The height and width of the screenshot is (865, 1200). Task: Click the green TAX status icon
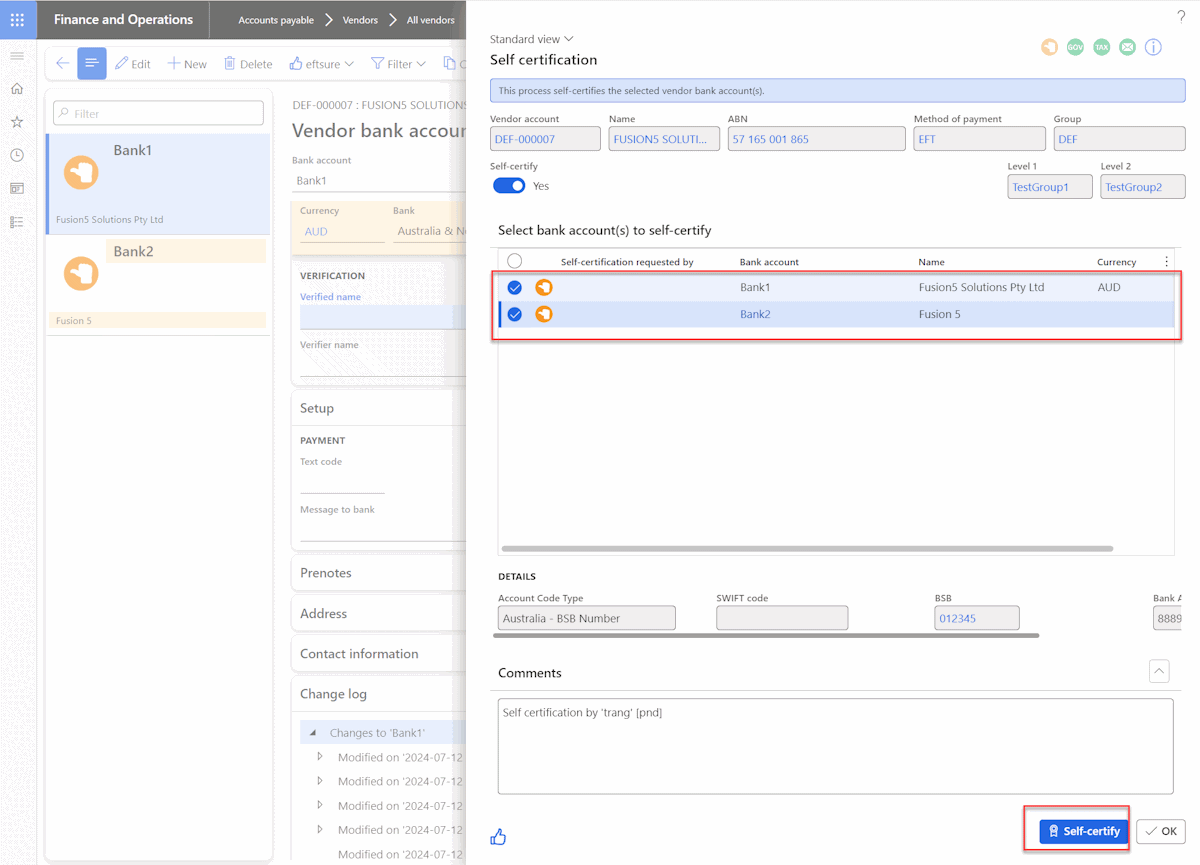click(1101, 47)
